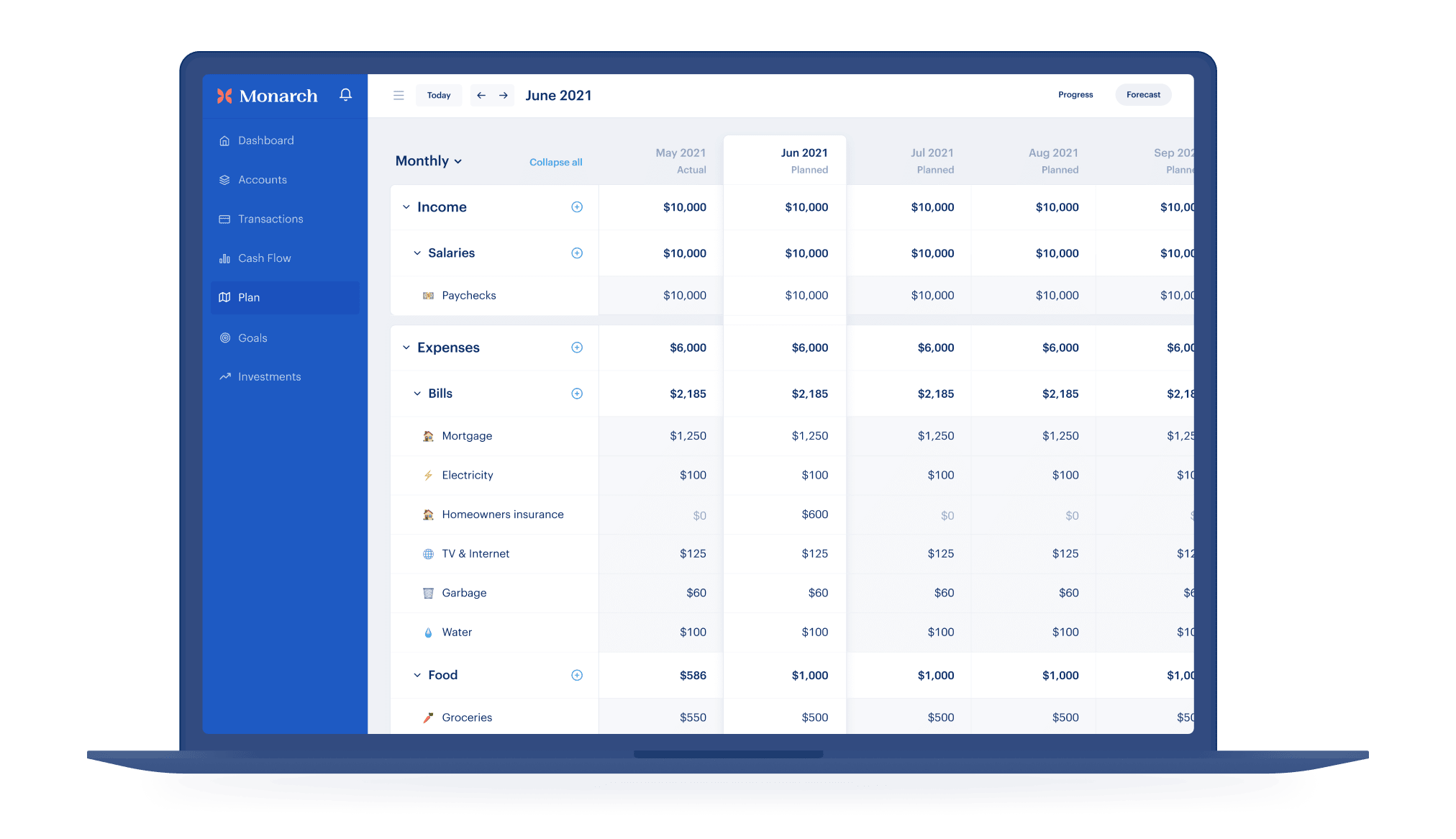Collapse the Bills group

417,394
